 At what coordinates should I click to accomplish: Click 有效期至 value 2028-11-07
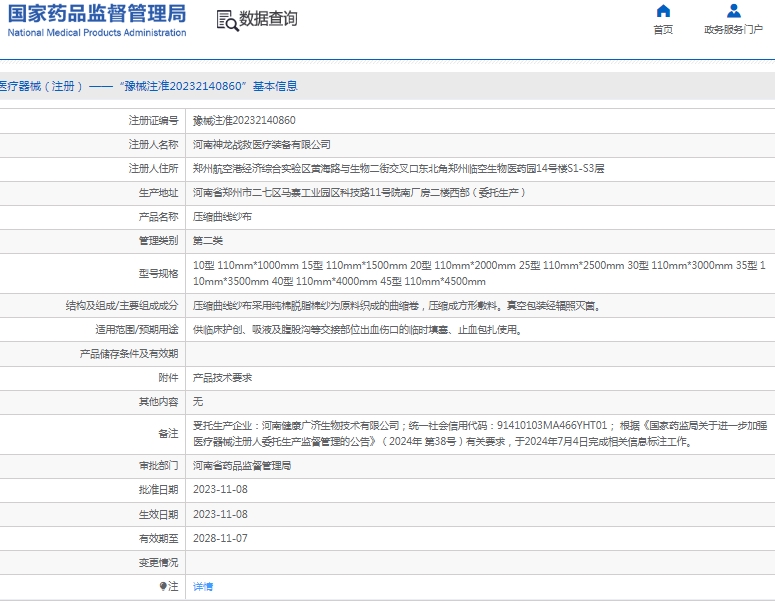(x=220, y=538)
